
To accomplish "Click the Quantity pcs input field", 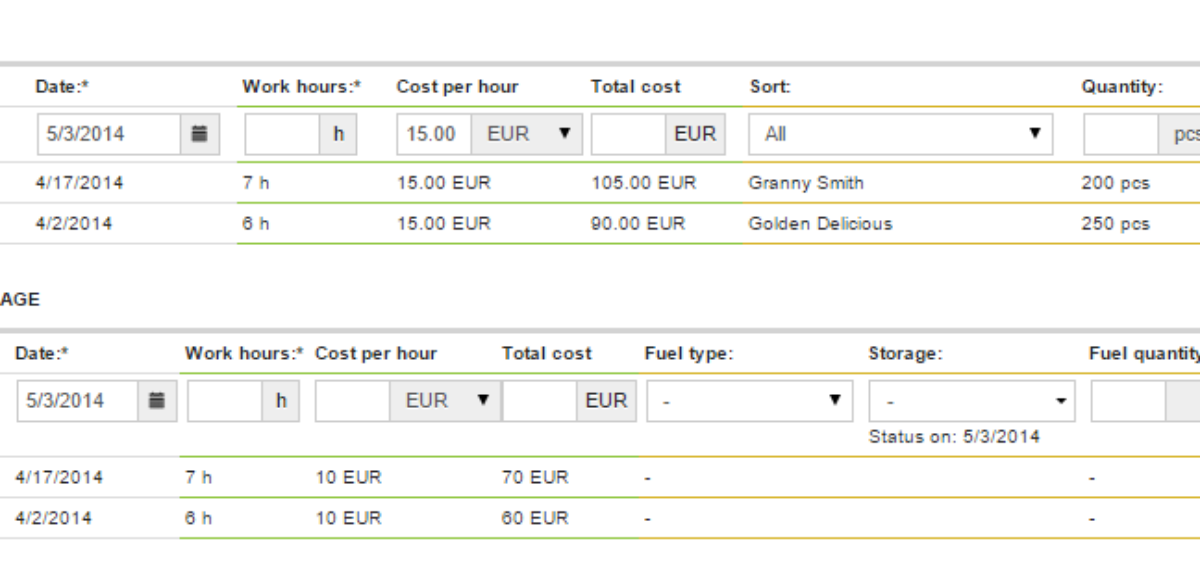I will [x=1122, y=134].
